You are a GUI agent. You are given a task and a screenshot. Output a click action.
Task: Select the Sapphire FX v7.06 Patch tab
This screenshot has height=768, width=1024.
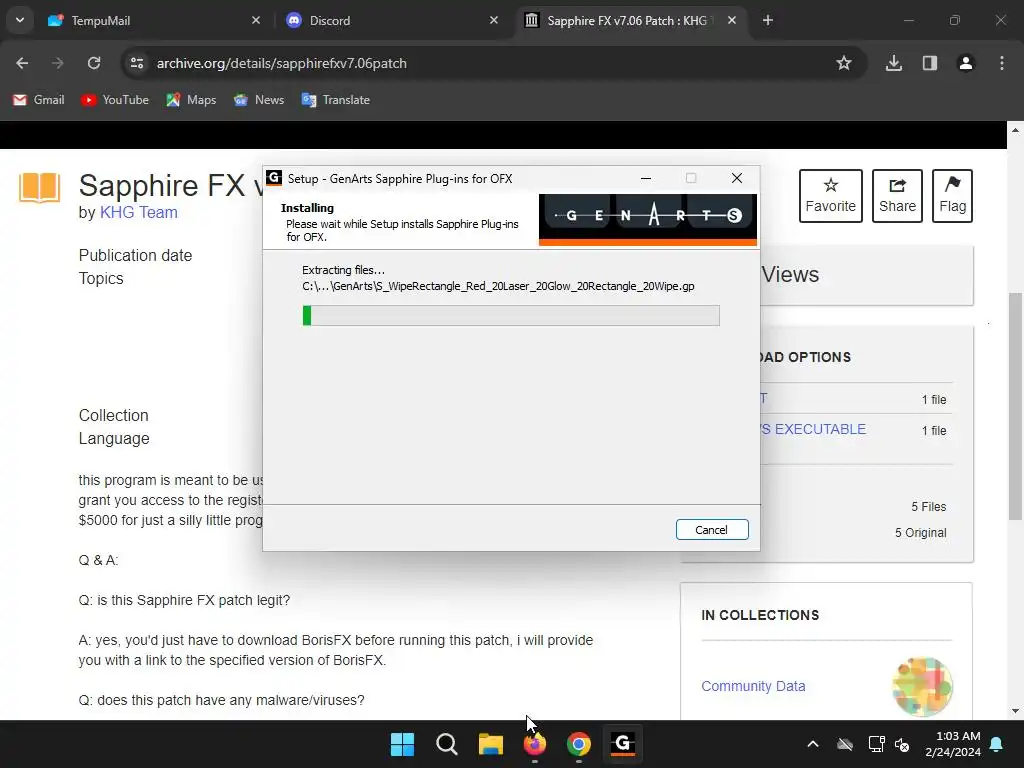[626, 20]
